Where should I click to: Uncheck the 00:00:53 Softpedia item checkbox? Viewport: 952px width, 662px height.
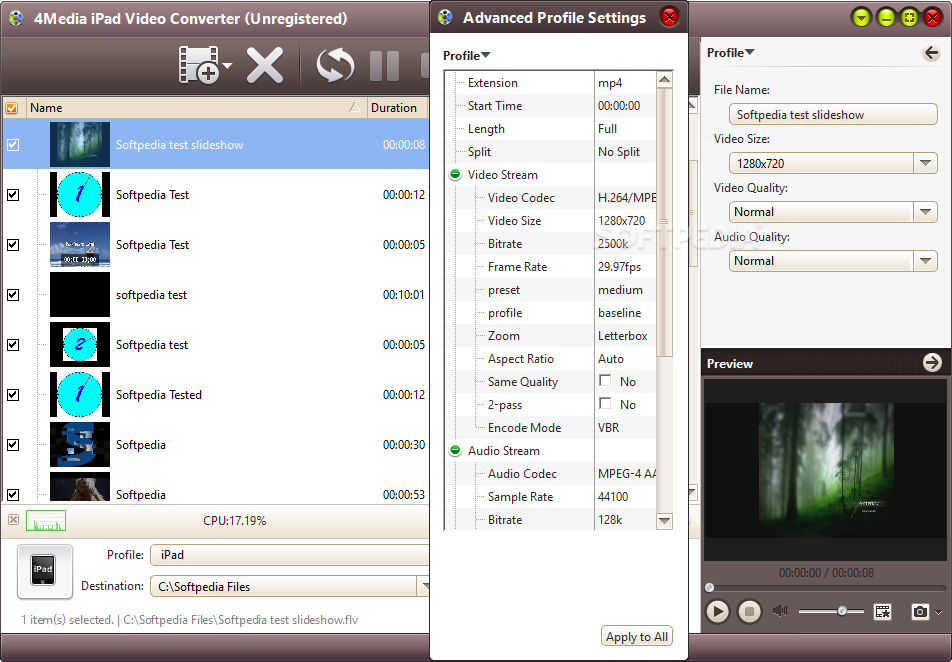13,494
